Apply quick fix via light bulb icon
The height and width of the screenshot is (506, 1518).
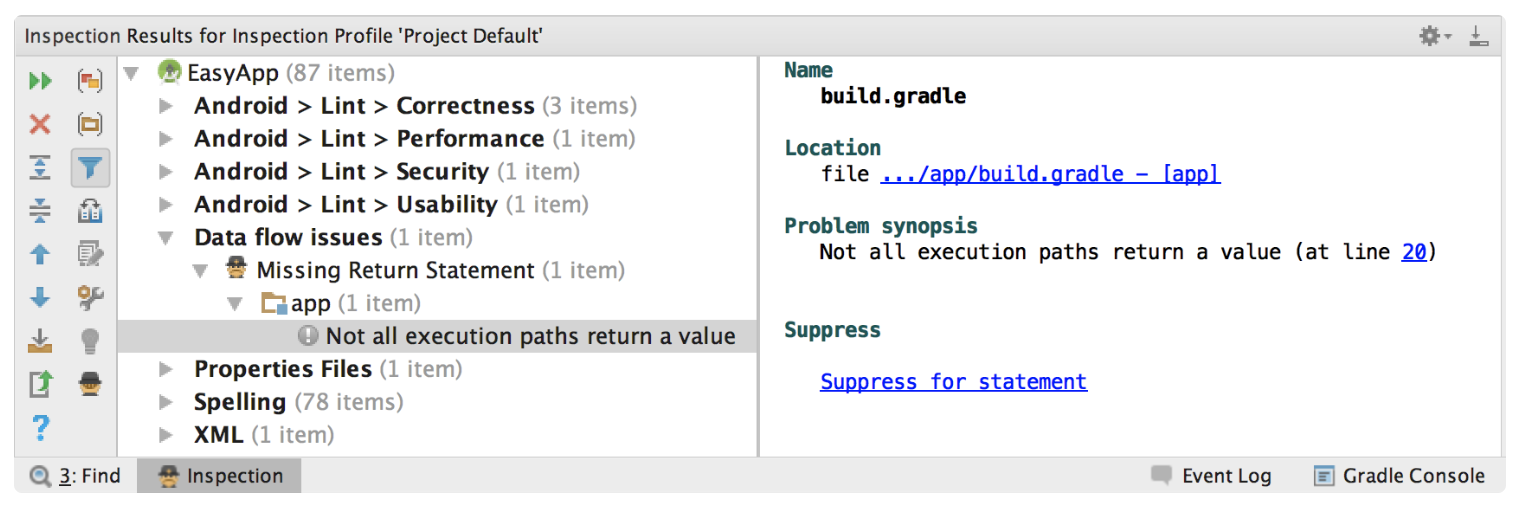click(91, 341)
